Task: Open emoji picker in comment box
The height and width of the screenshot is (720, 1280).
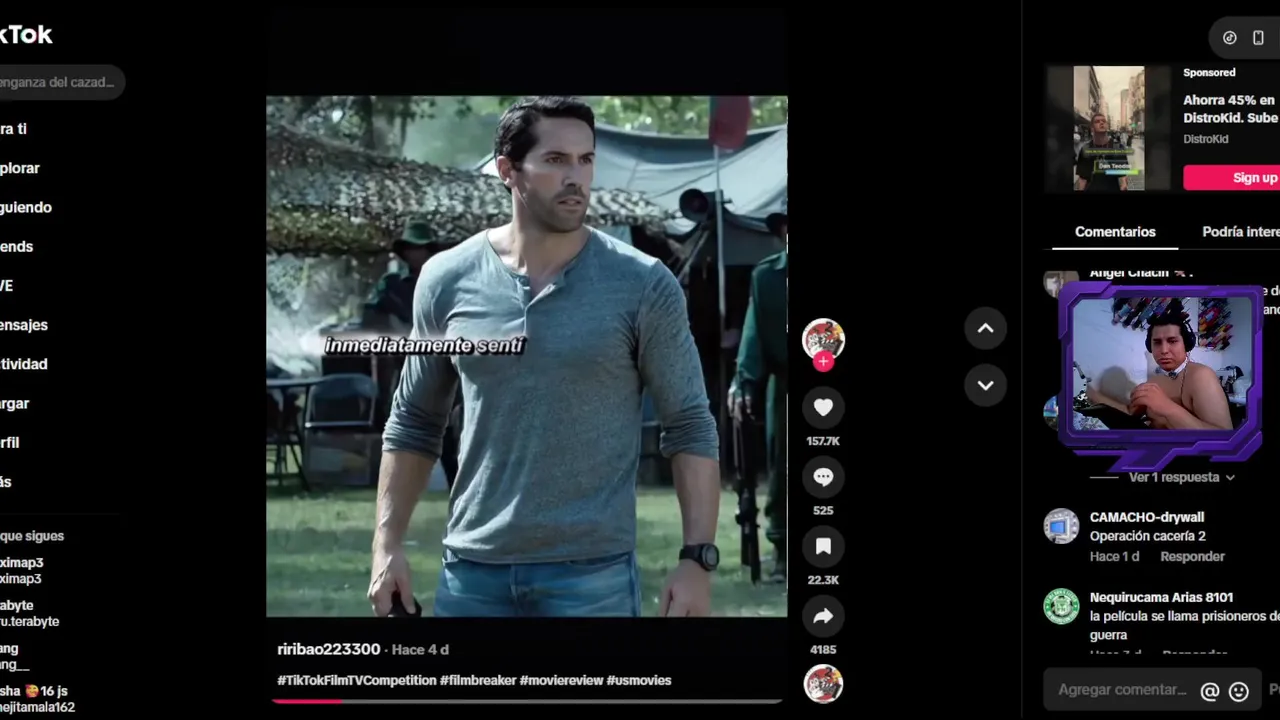Action: point(1239,691)
